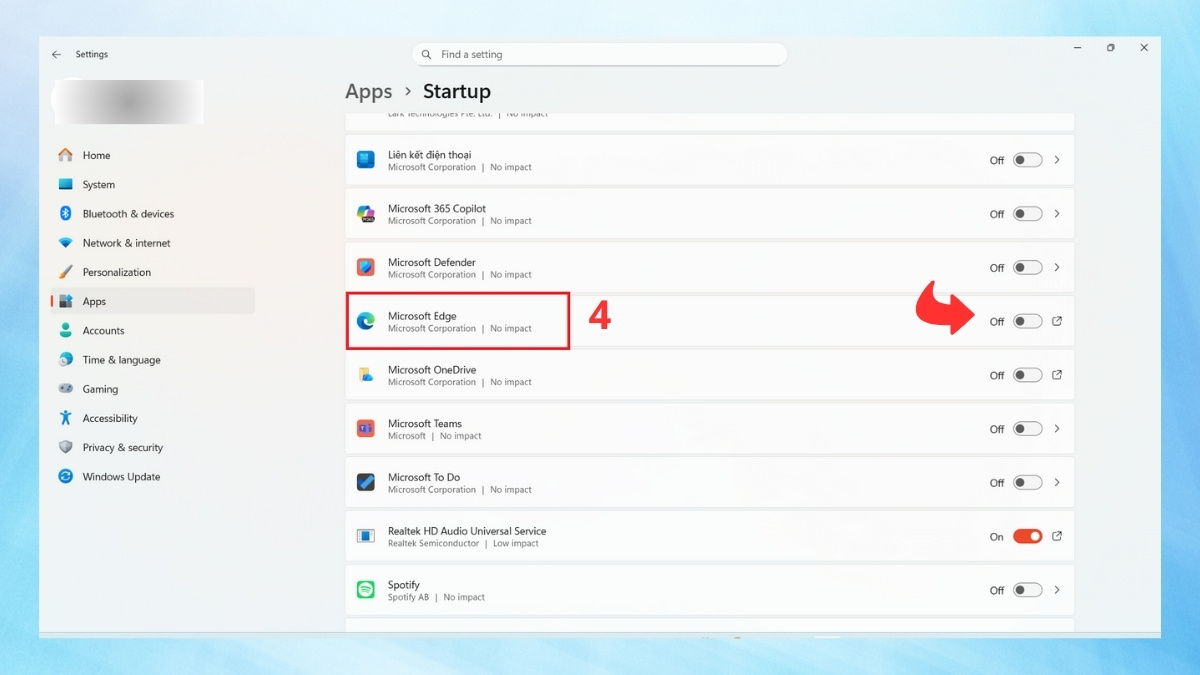Expand the Microsoft Teams entry details

(x=1057, y=428)
